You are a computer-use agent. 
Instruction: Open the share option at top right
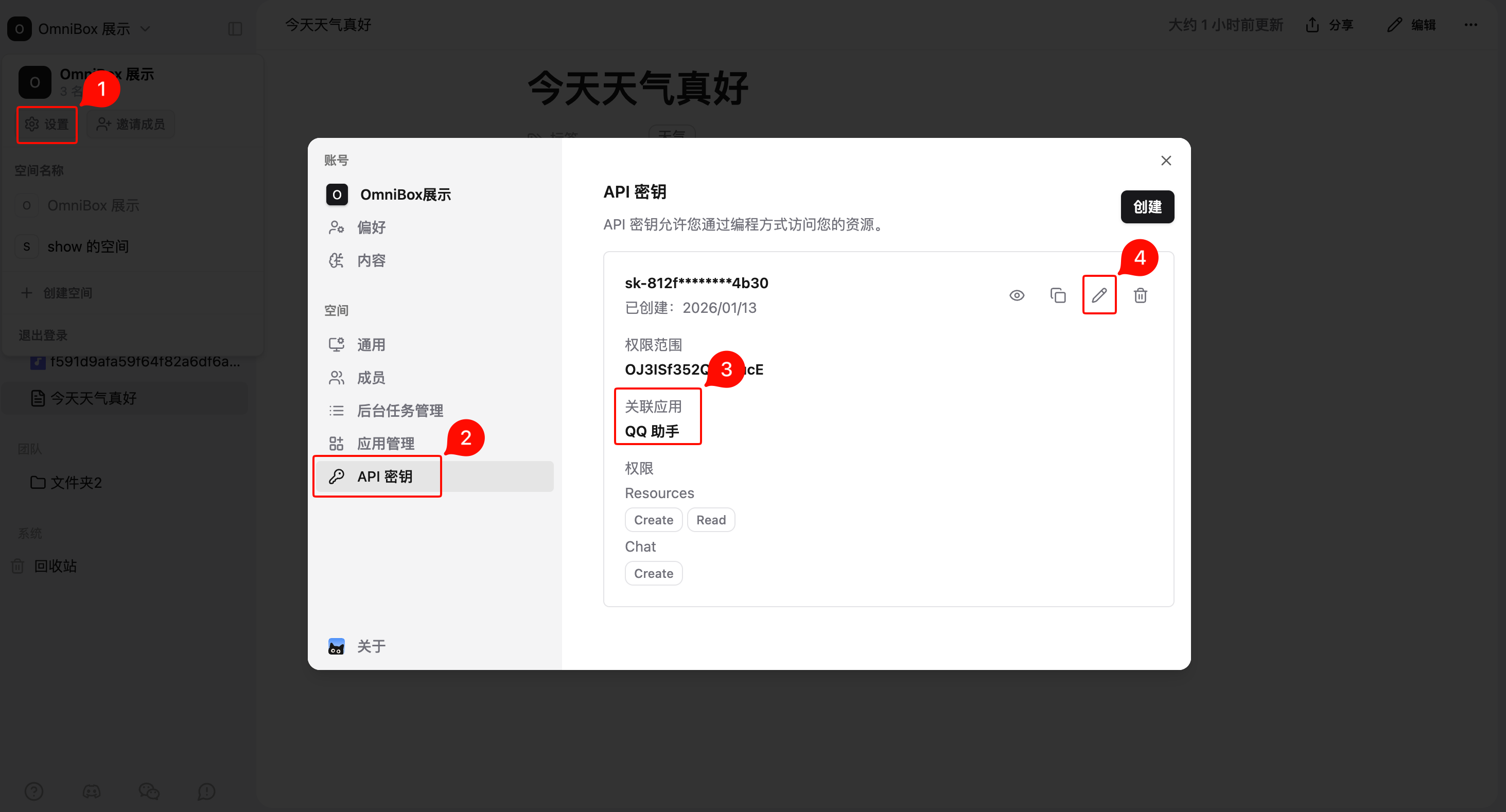coord(1329,25)
